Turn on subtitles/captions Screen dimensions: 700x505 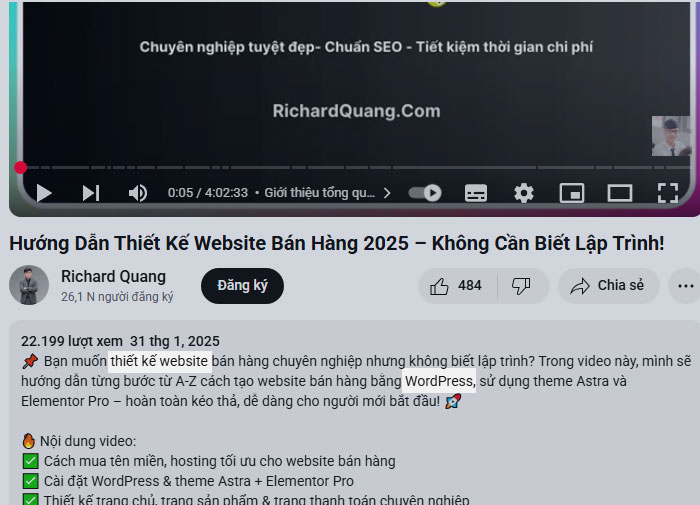click(476, 193)
